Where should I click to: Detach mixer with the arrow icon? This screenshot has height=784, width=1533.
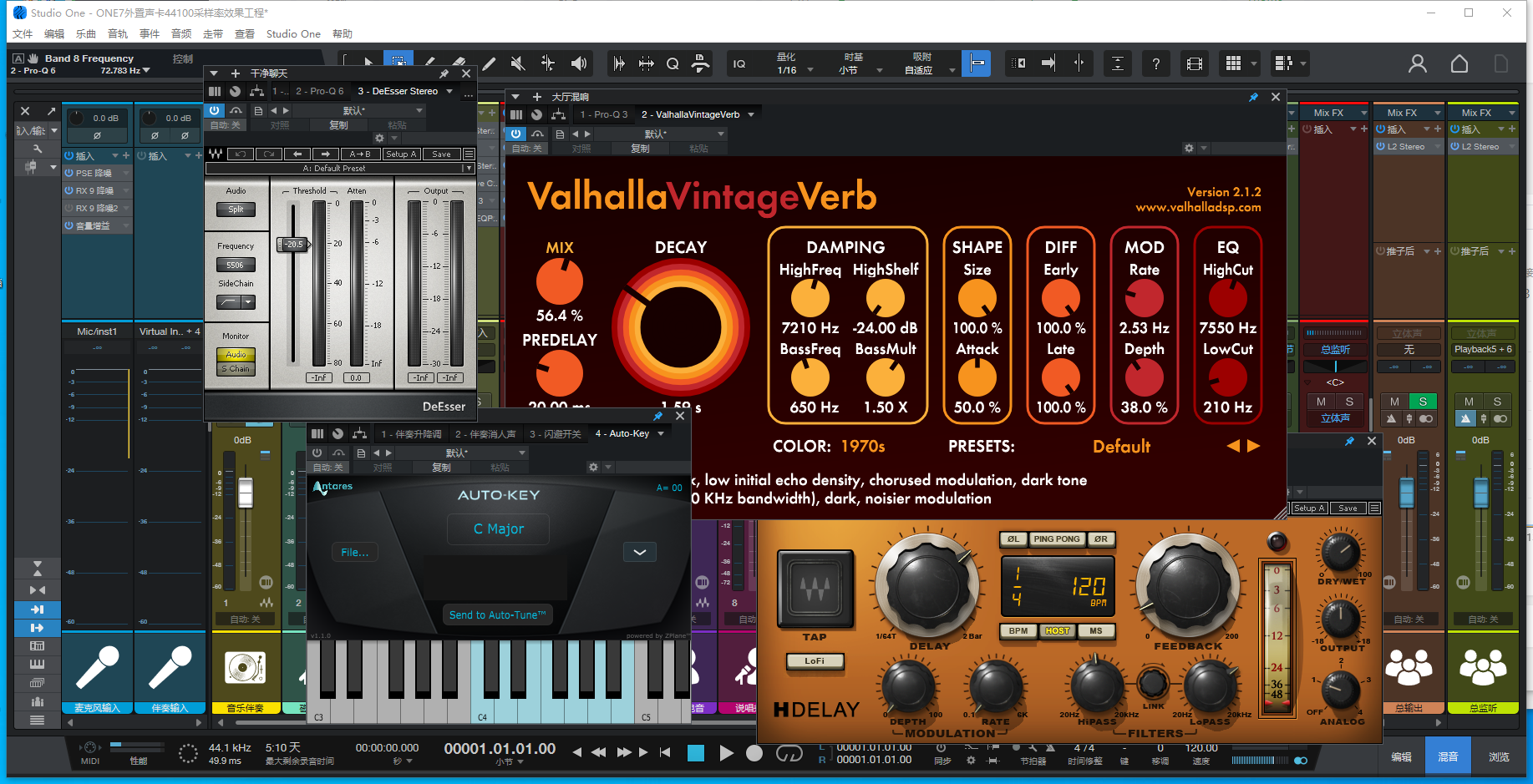coord(51,111)
